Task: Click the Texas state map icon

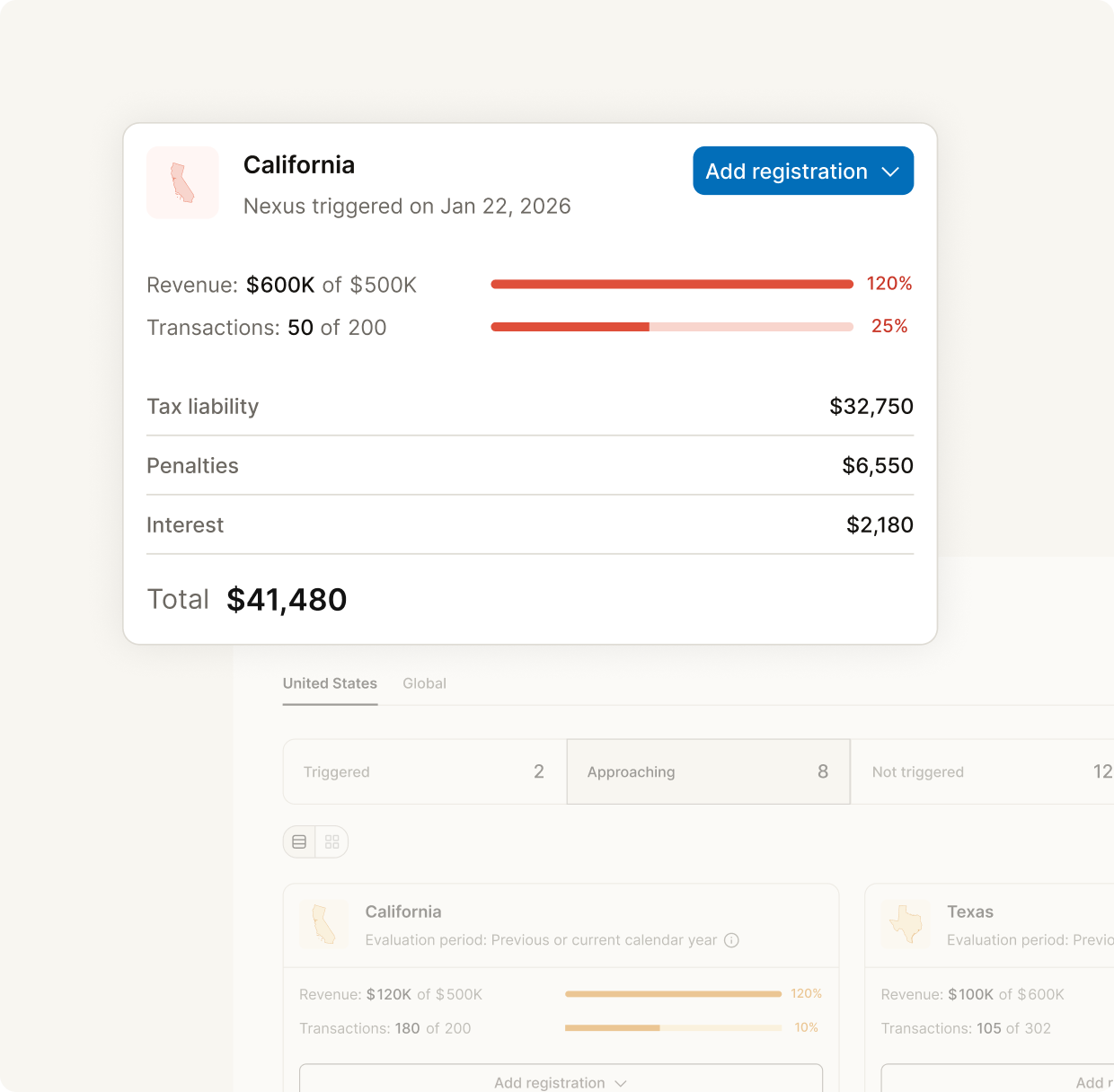Action: click(x=906, y=925)
